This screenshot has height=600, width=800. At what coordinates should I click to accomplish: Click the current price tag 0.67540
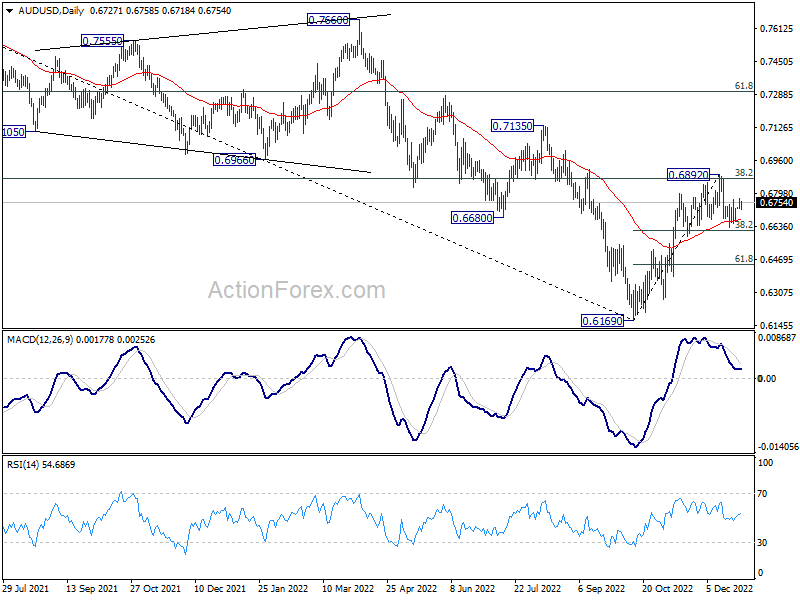click(x=776, y=202)
